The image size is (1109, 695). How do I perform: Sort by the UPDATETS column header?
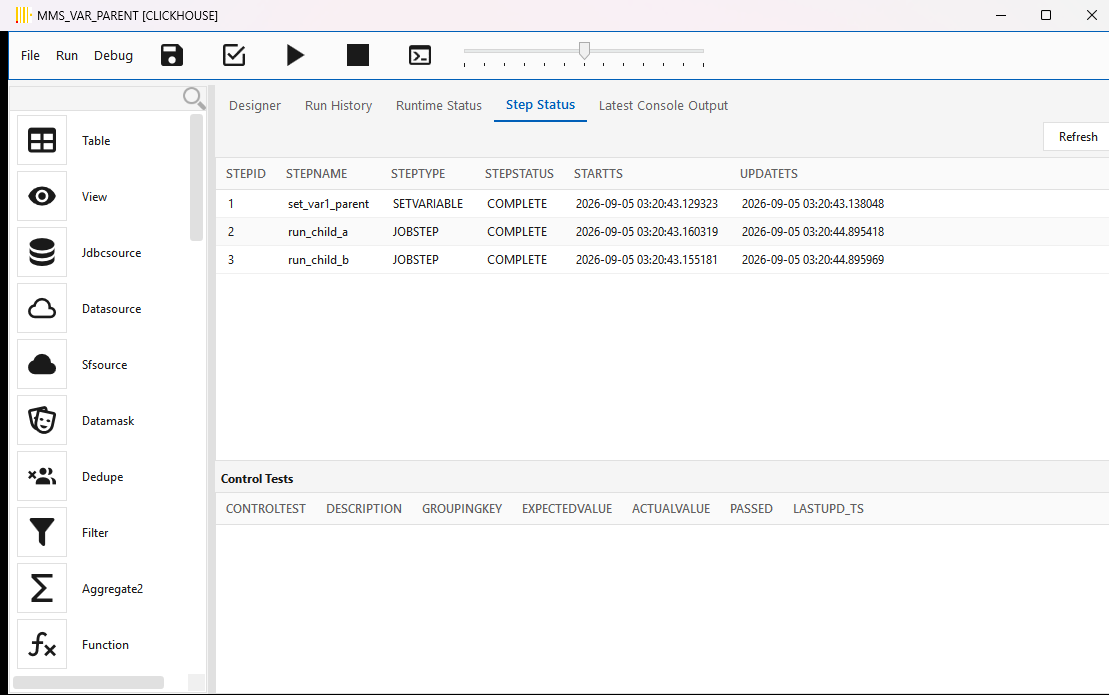[769, 174]
